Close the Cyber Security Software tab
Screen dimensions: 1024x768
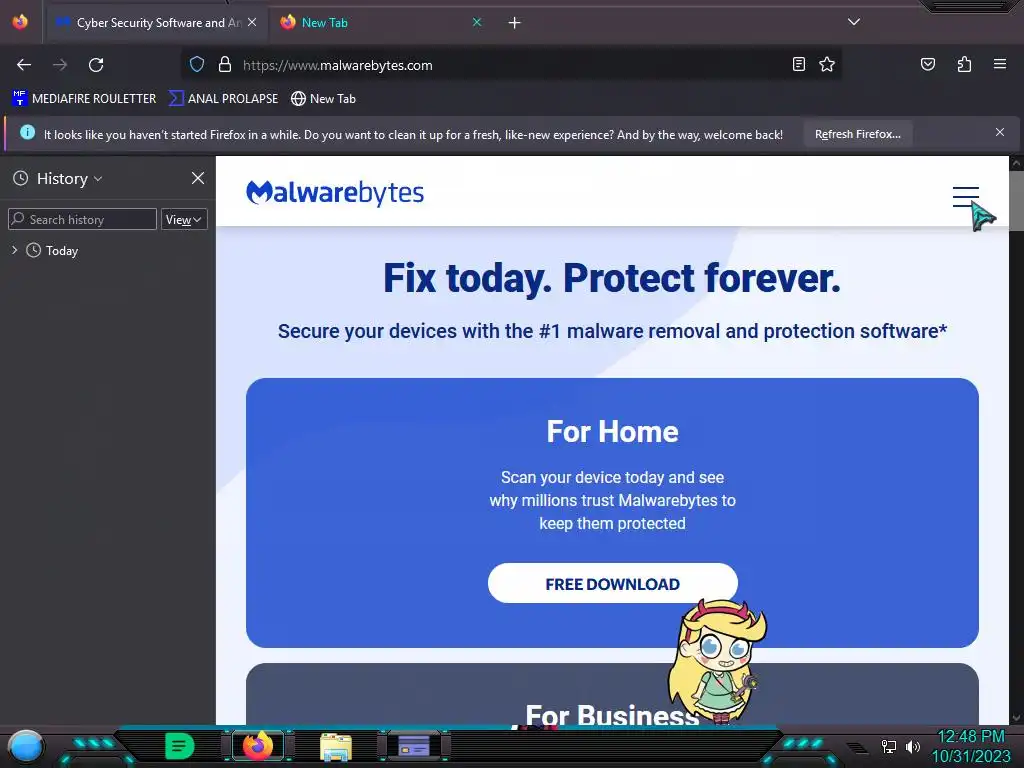coord(252,22)
